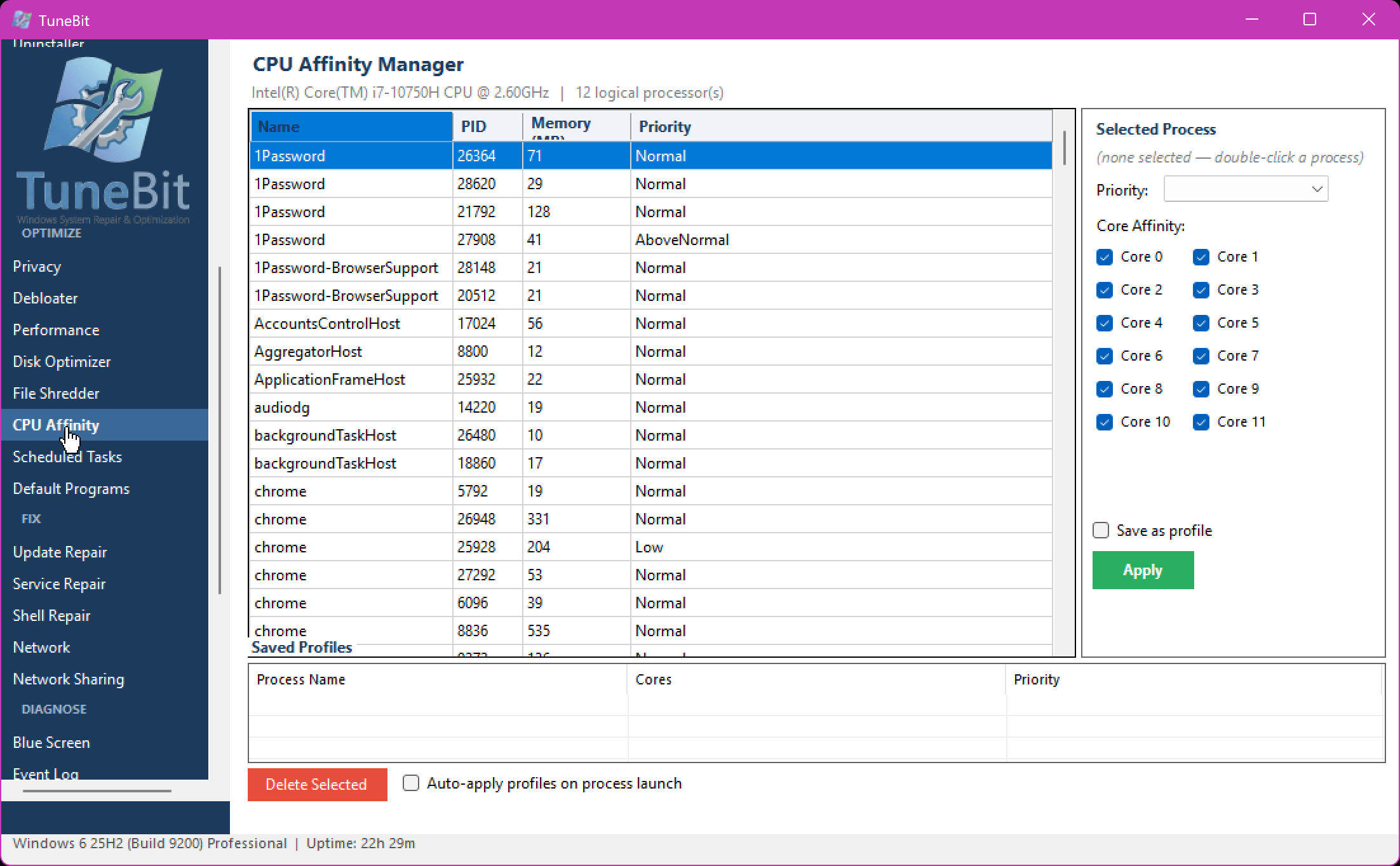
Task: Select 1Password row with PID 28620
Action: pos(651,183)
